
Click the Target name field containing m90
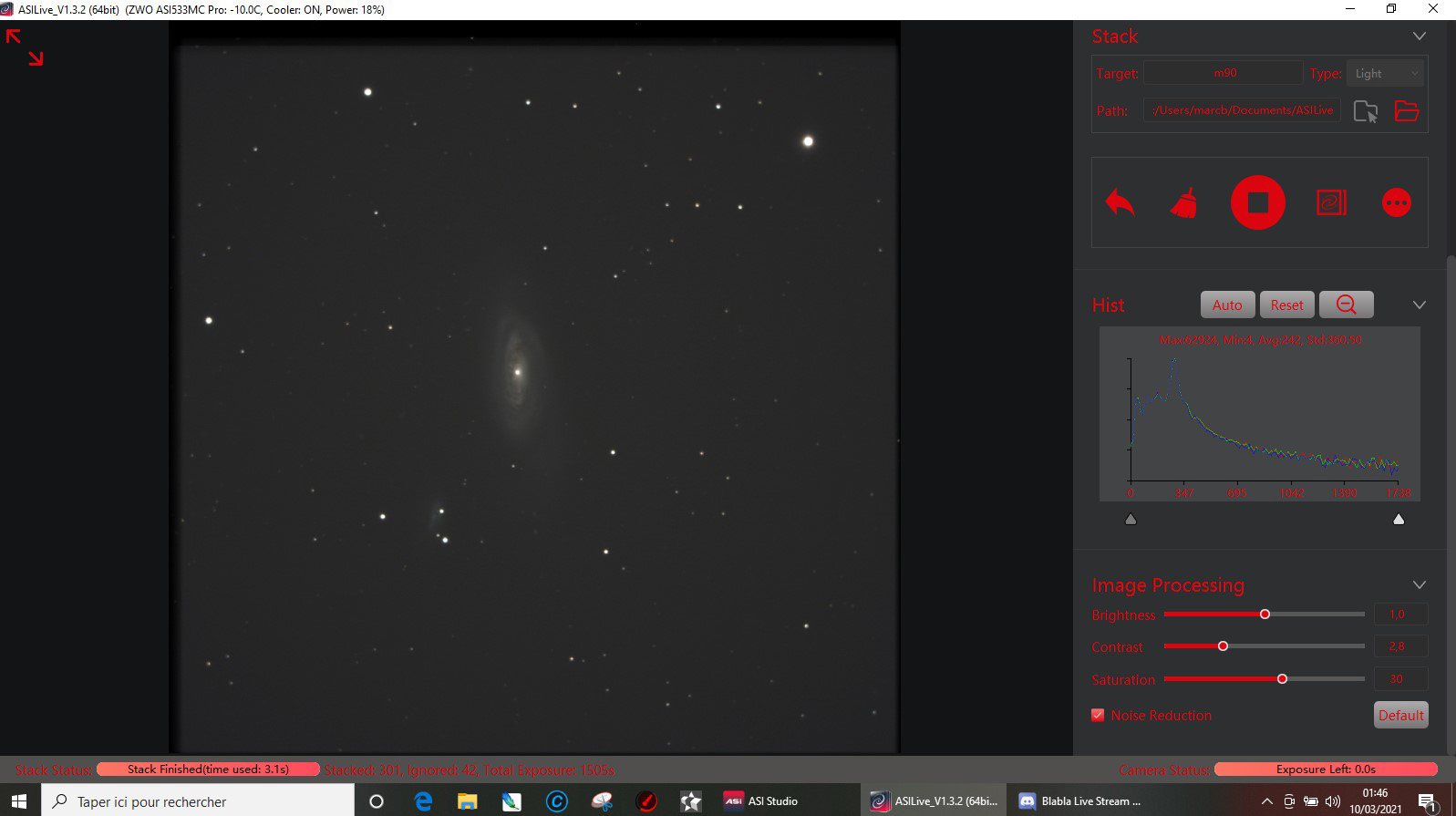tap(1224, 73)
